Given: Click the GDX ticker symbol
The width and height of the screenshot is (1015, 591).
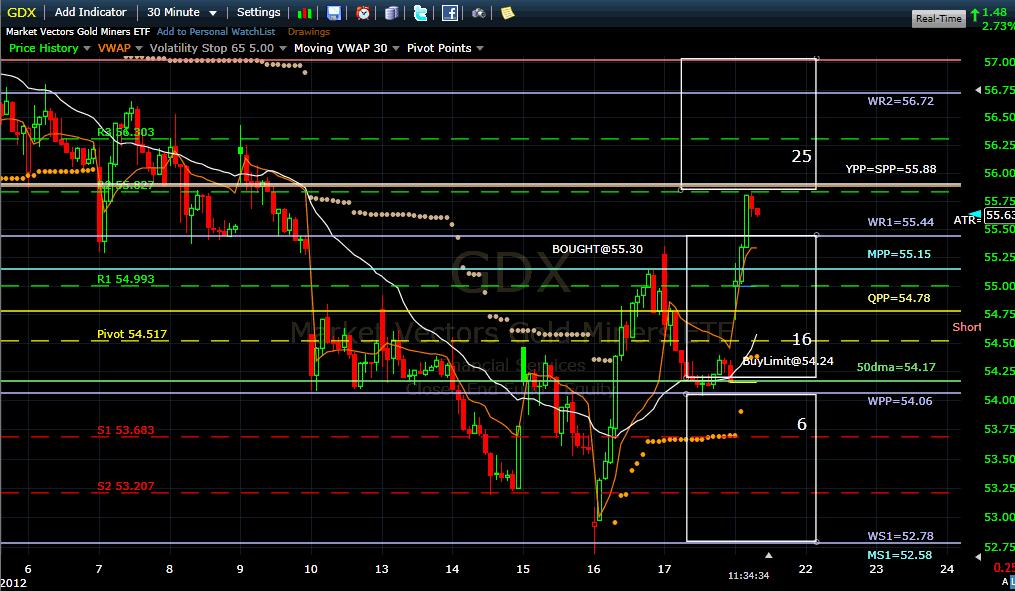Looking at the screenshot, I should 21,12.
